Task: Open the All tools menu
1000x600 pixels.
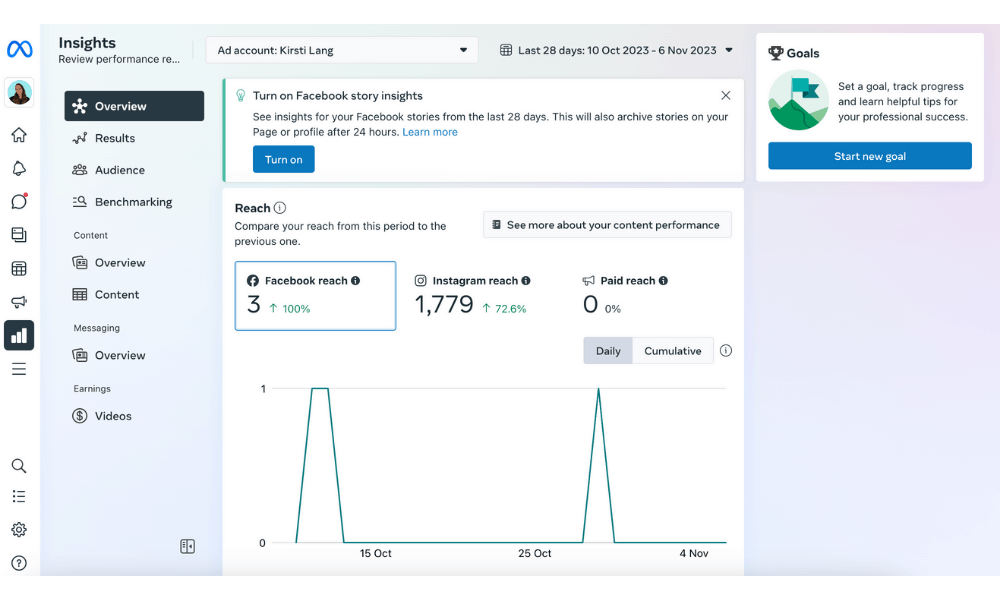Action: click(x=19, y=368)
